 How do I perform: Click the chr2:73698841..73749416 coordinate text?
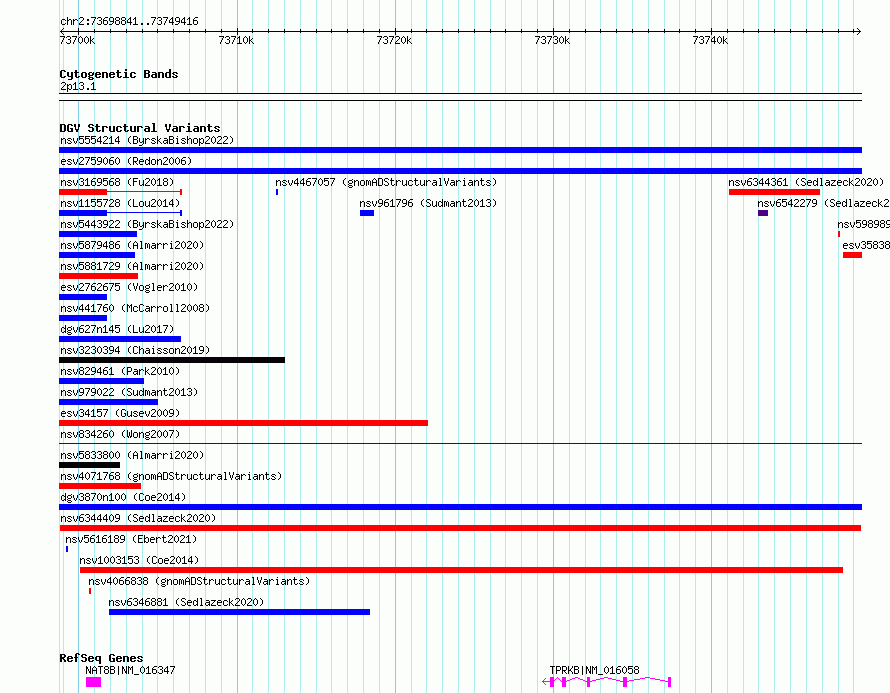(x=129, y=22)
